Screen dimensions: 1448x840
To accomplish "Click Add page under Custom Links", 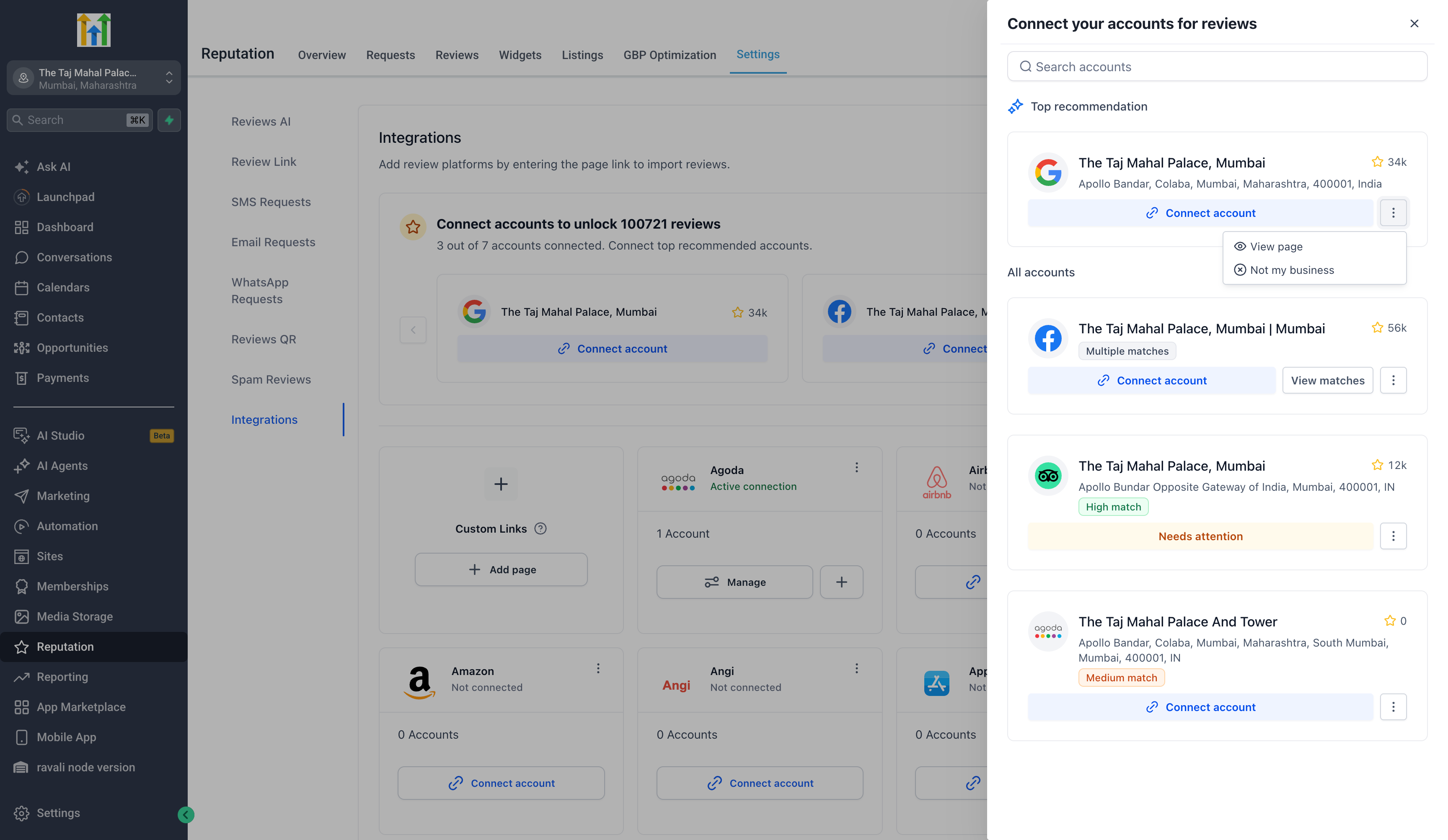I will pos(501,569).
